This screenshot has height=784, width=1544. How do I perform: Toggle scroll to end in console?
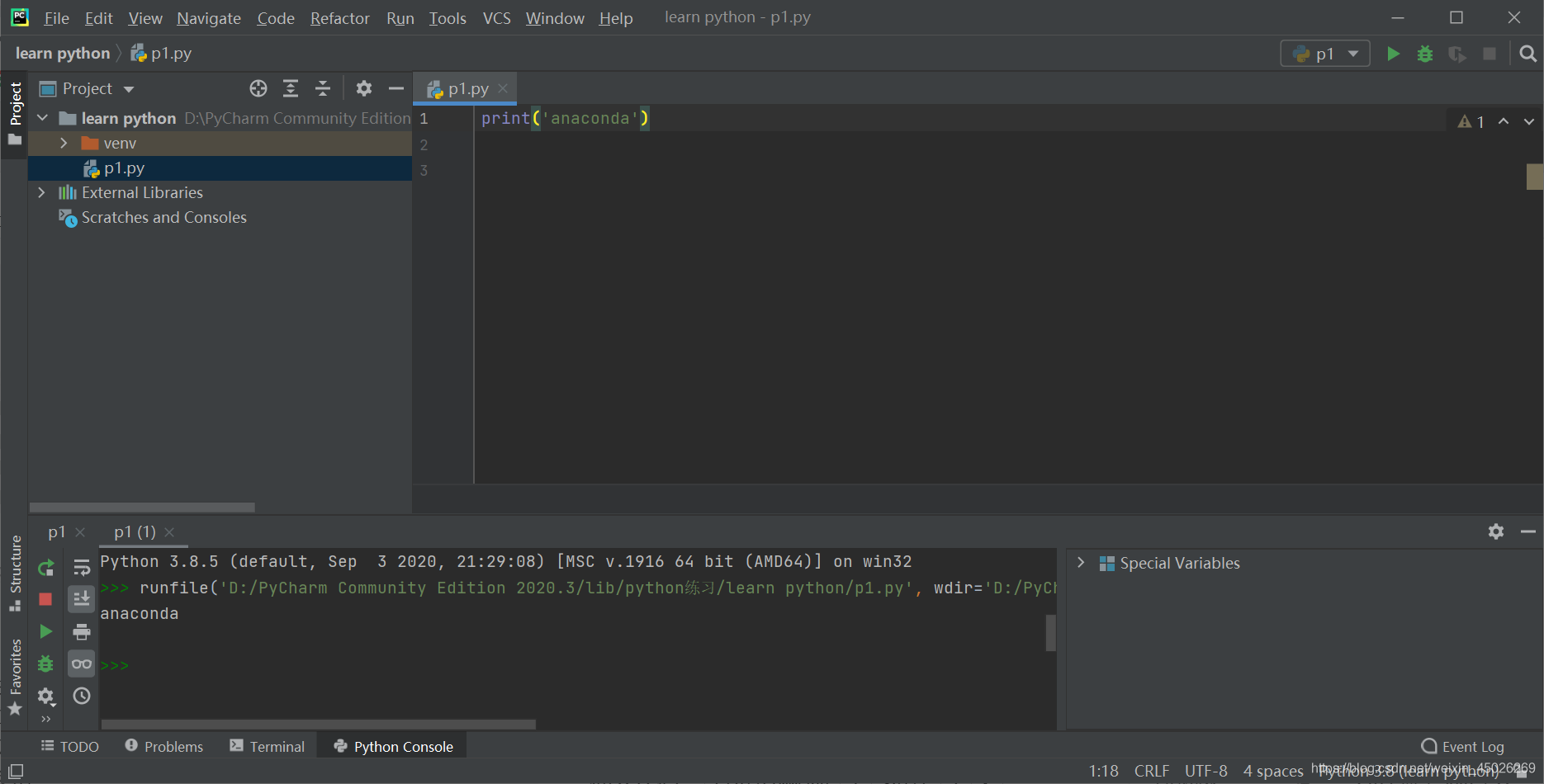click(82, 599)
